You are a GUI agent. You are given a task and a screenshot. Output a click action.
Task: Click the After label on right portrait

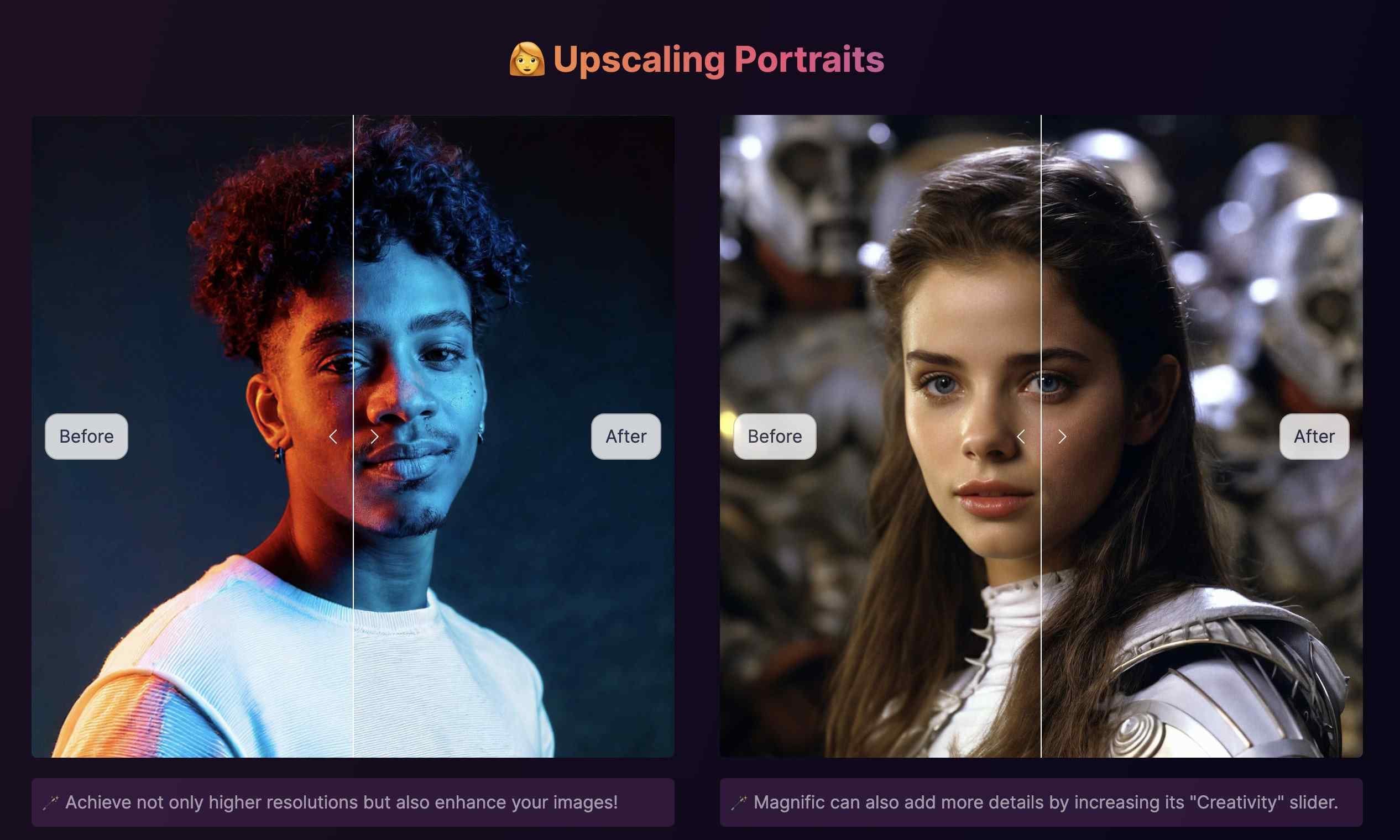pyautogui.click(x=1314, y=436)
